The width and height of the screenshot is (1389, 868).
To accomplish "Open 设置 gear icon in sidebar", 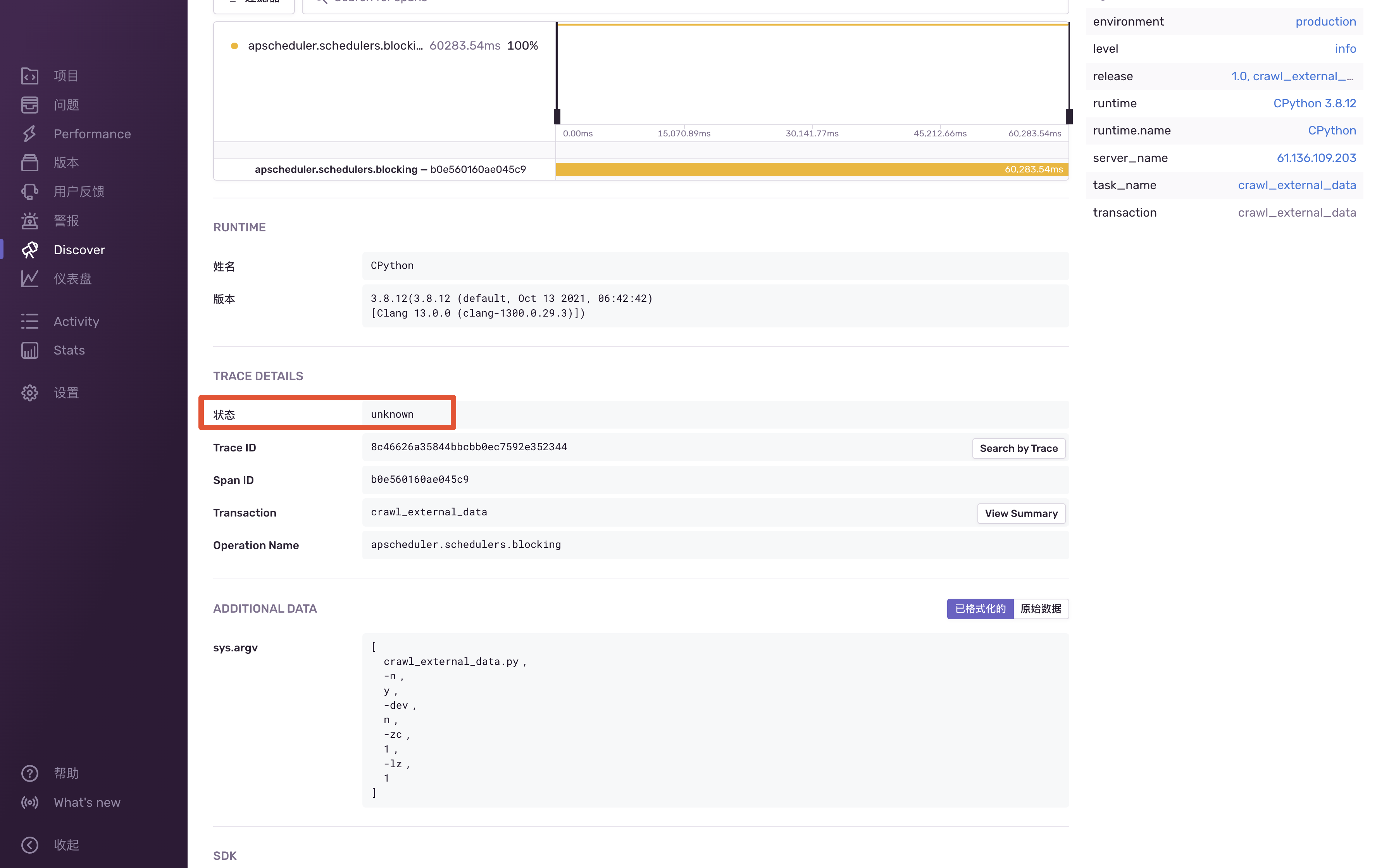I will pos(30,393).
